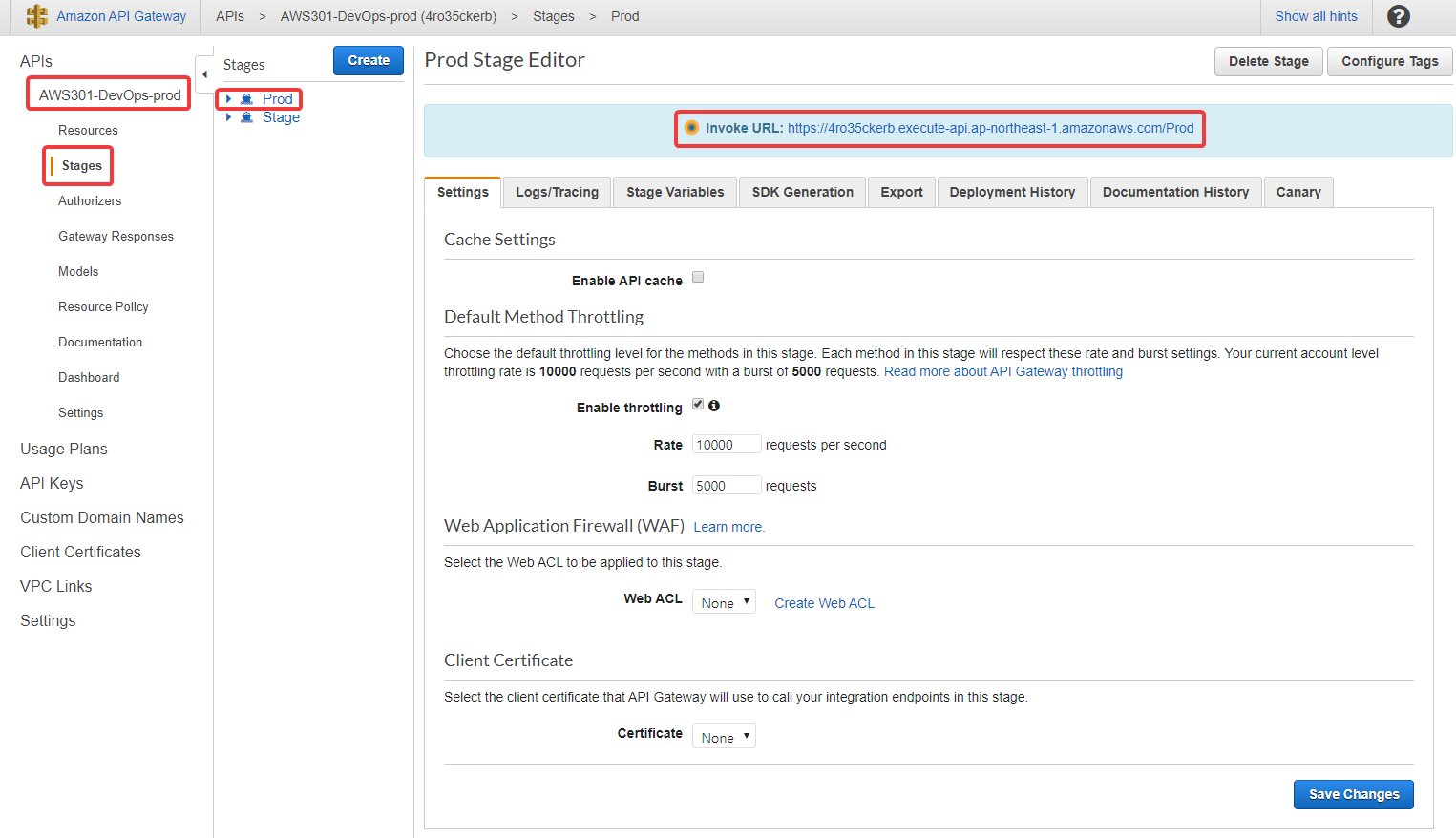Toggle the Enable throttling checkbox
The width and height of the screenshot is (1456, 838).
pos(698,405)
